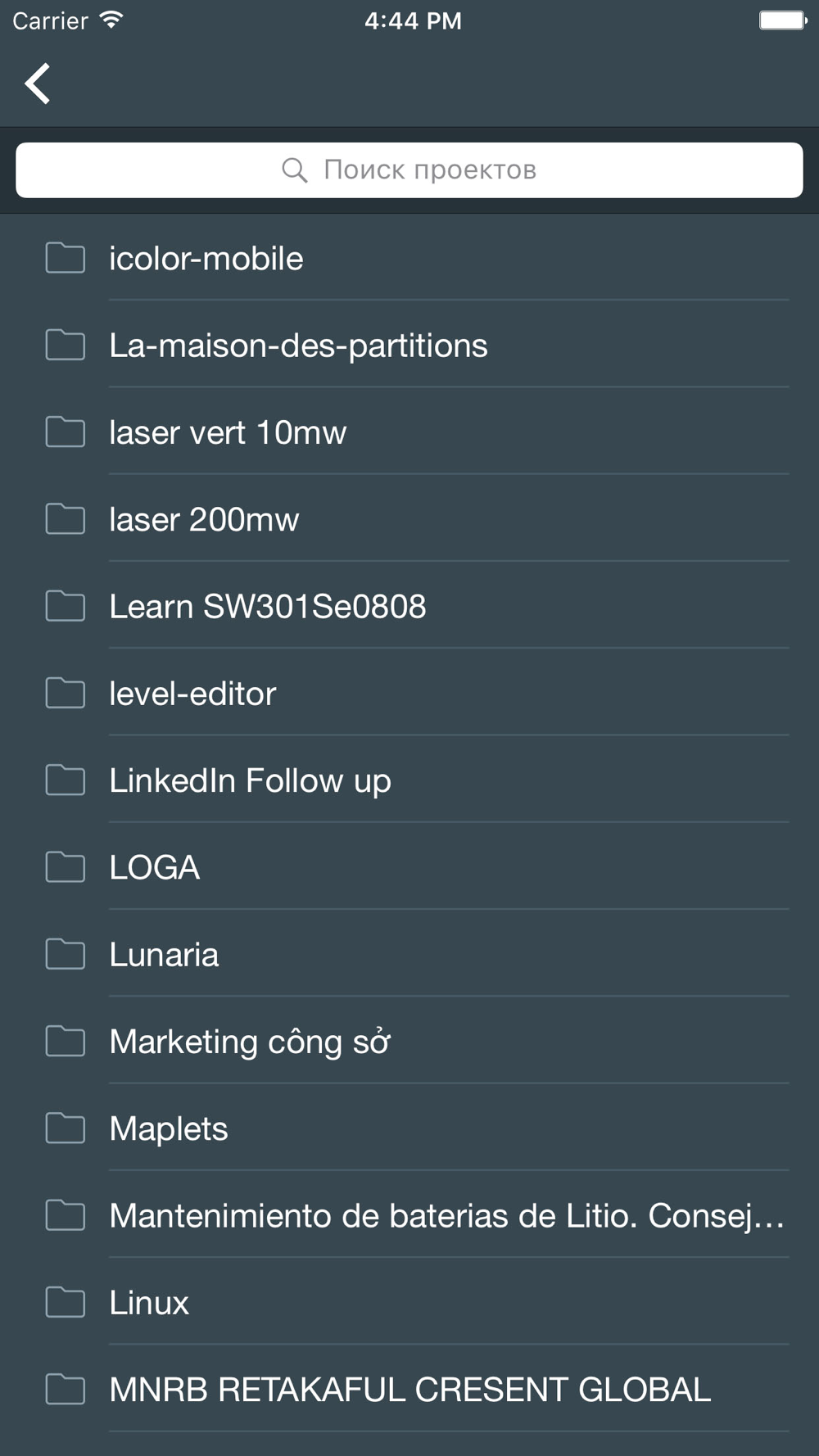The width and height of the screenshot is (819, 1456).
Task: Choose the LinkedIn Follow up project
Action: [x=250, y=780]
